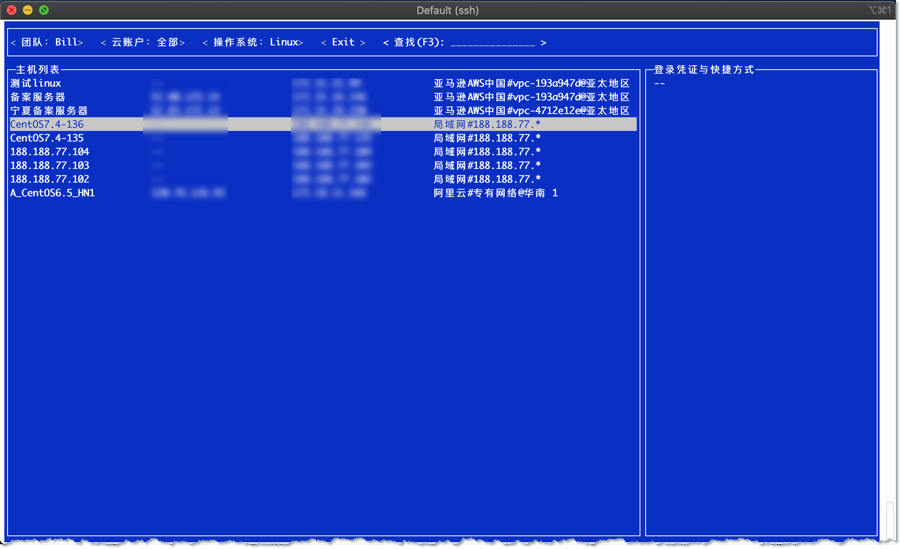
Task: Choose the 宁夏备案服务器 host
Action: 49,111
